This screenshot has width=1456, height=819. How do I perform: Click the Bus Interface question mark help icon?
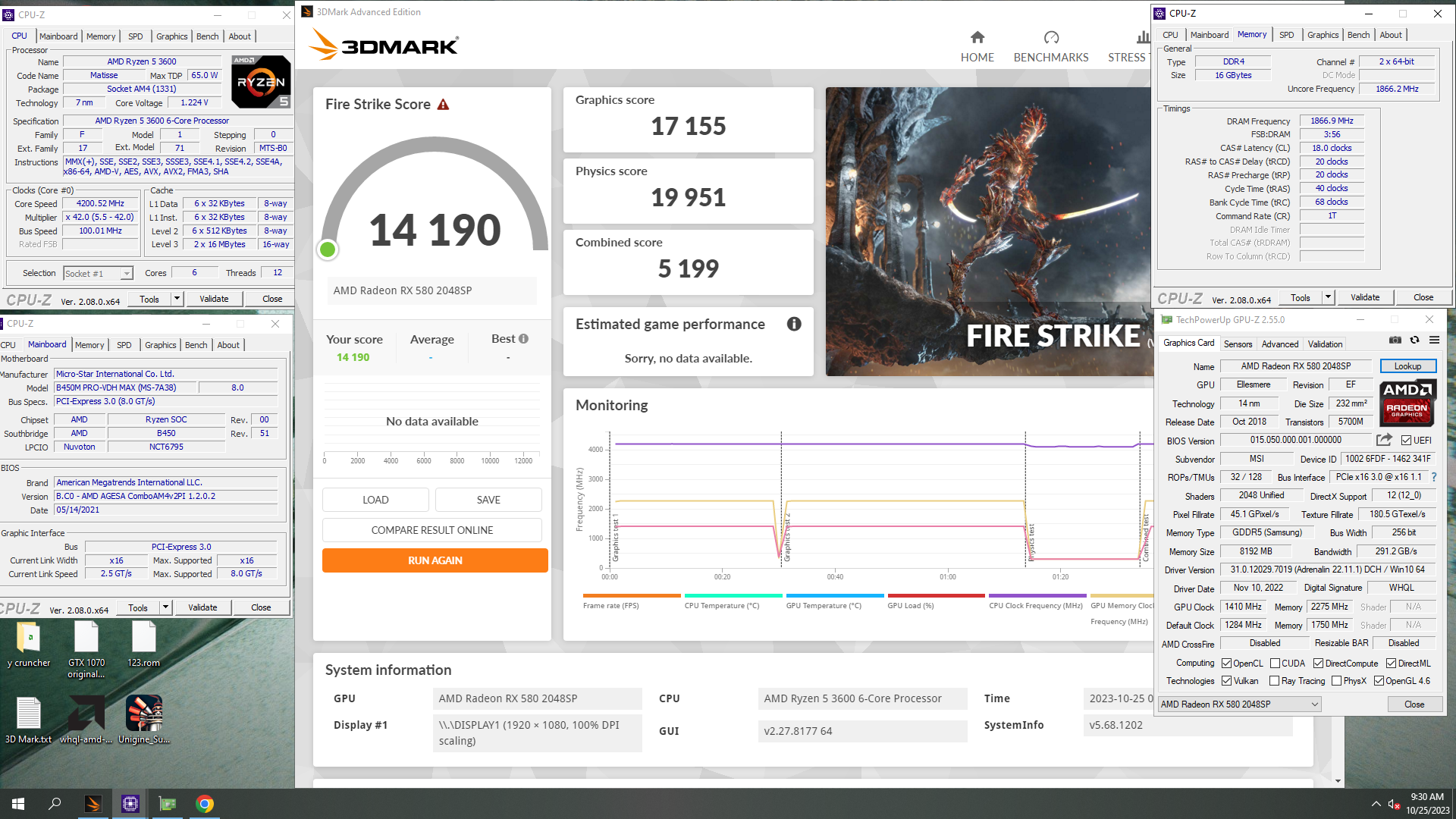[1433, 477]
